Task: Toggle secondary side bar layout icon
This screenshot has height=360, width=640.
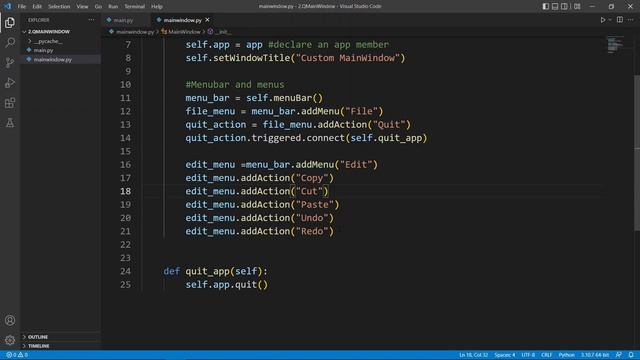Action: click(x=564, y=7)
